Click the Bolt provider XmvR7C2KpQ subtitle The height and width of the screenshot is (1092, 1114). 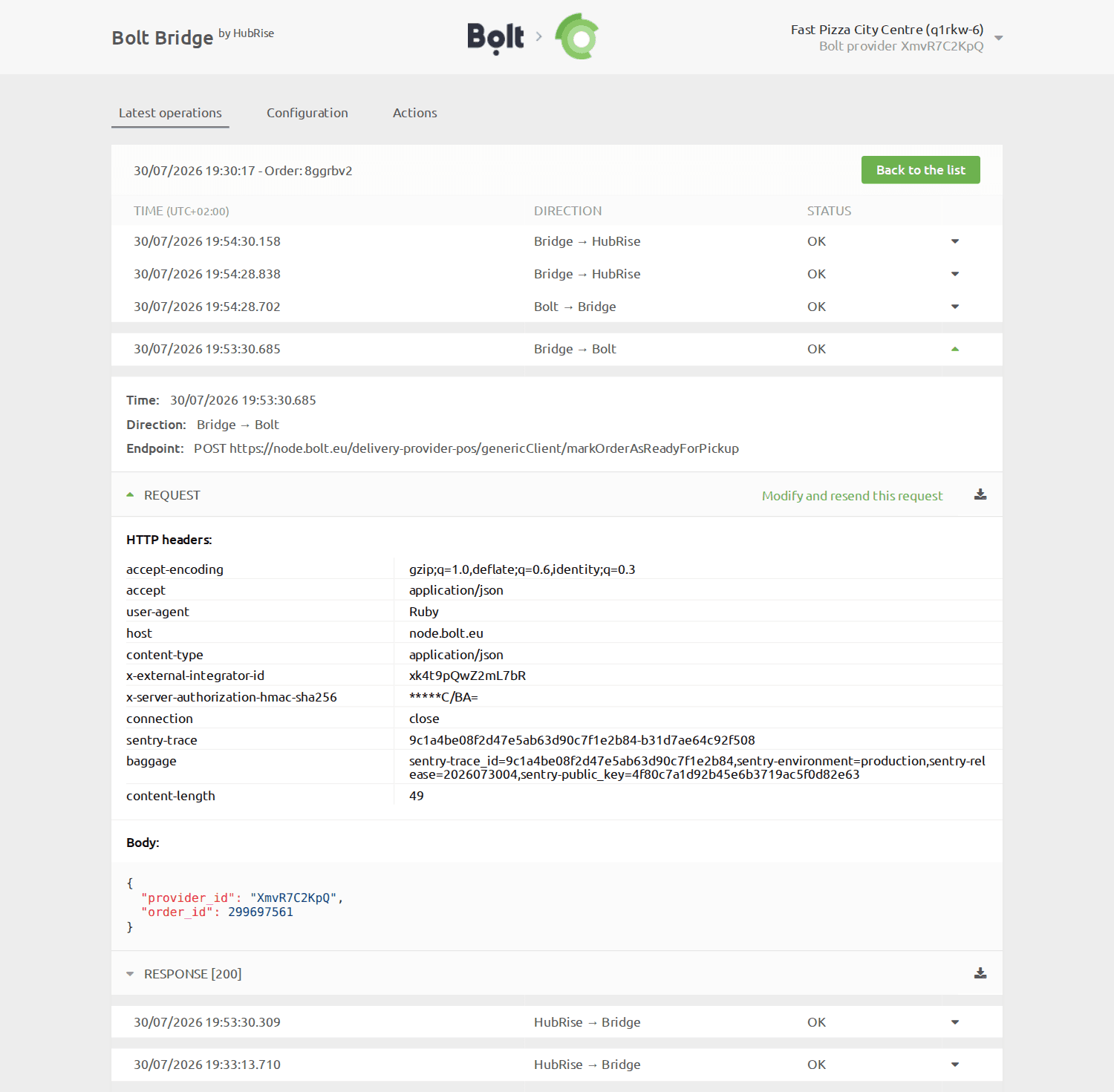pyautogui.click(x=901, y=46)
